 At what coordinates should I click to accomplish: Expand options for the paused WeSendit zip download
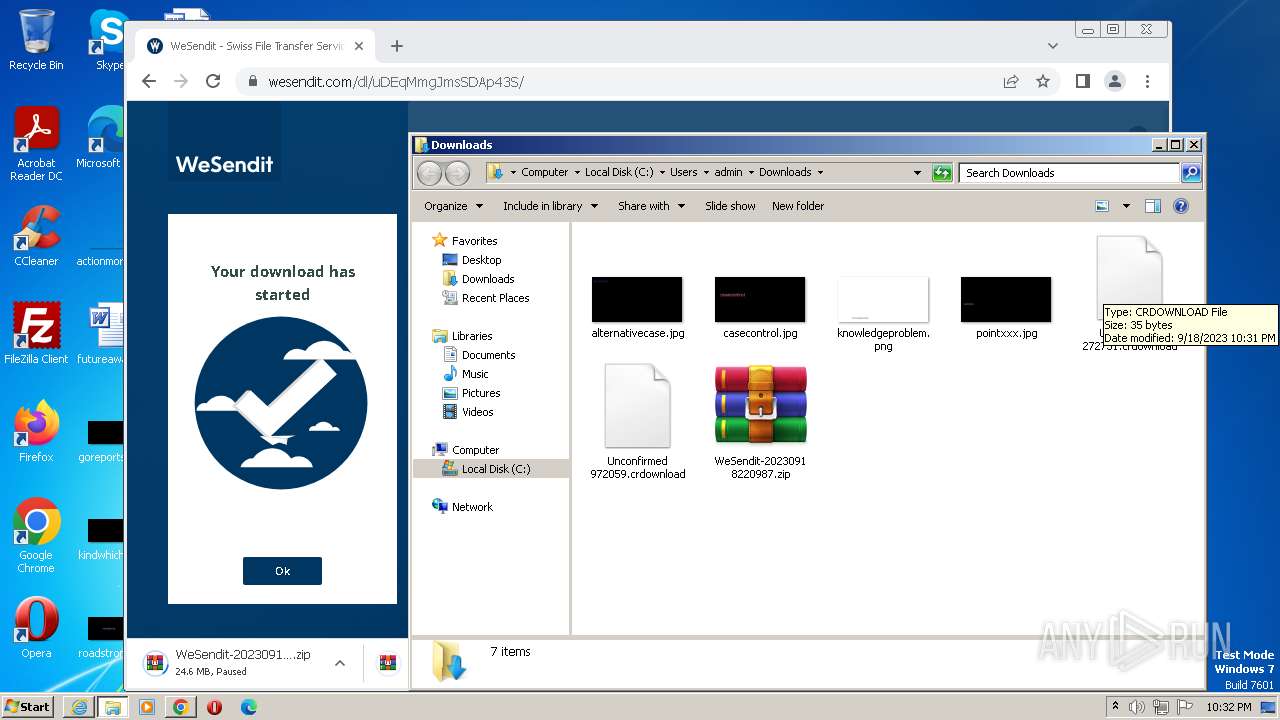(x=340, y=662)
